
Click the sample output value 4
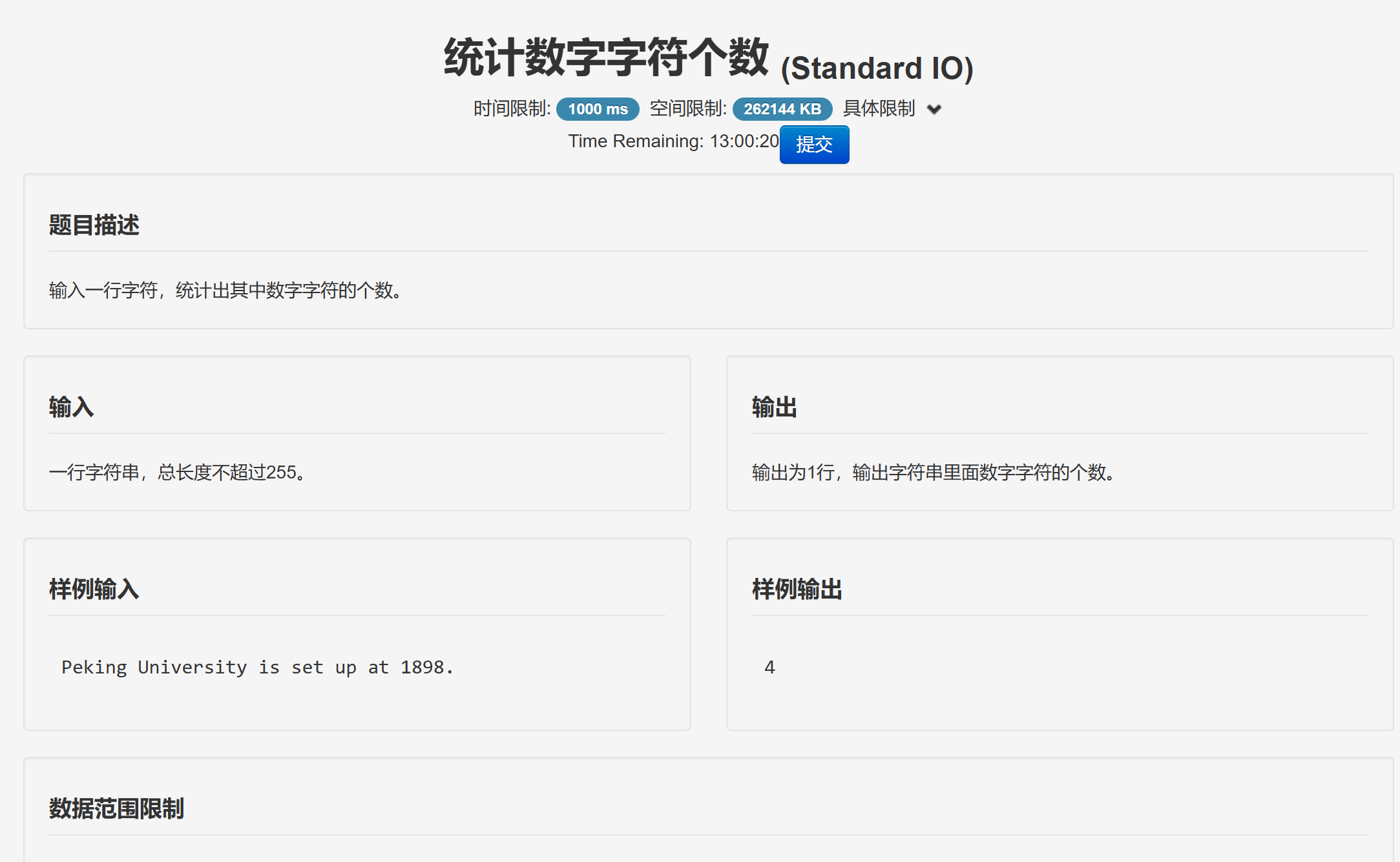click(x=769, y=668)
